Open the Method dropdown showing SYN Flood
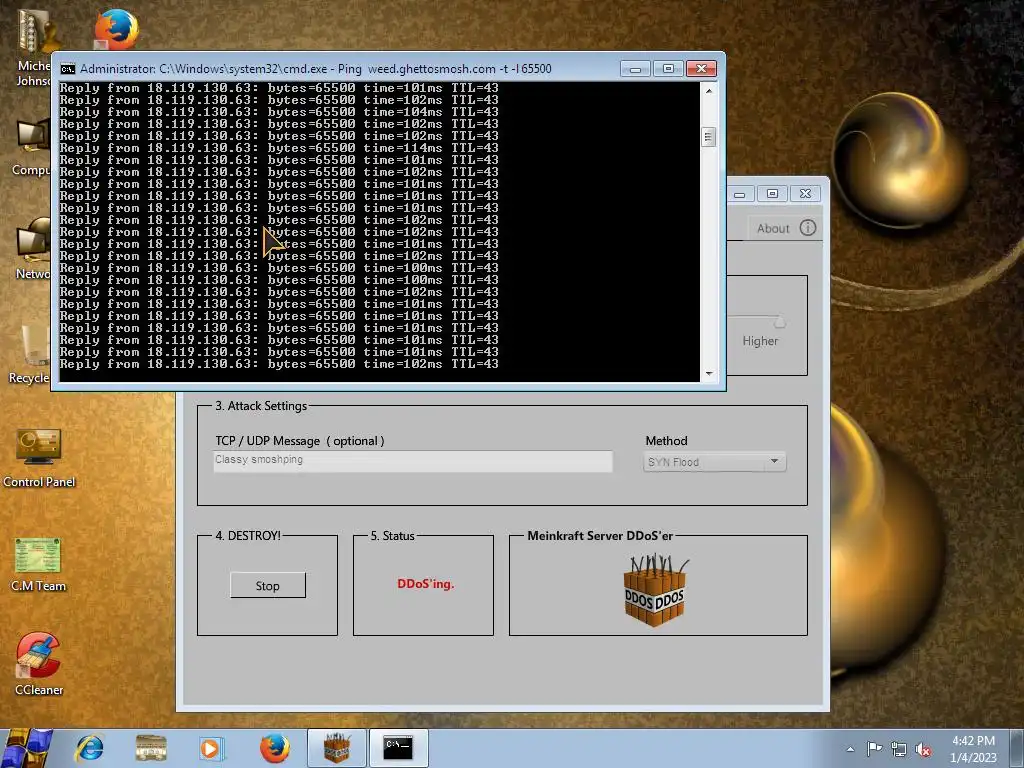This screenshot has width=1024, height=768. [x=714, y=462]
